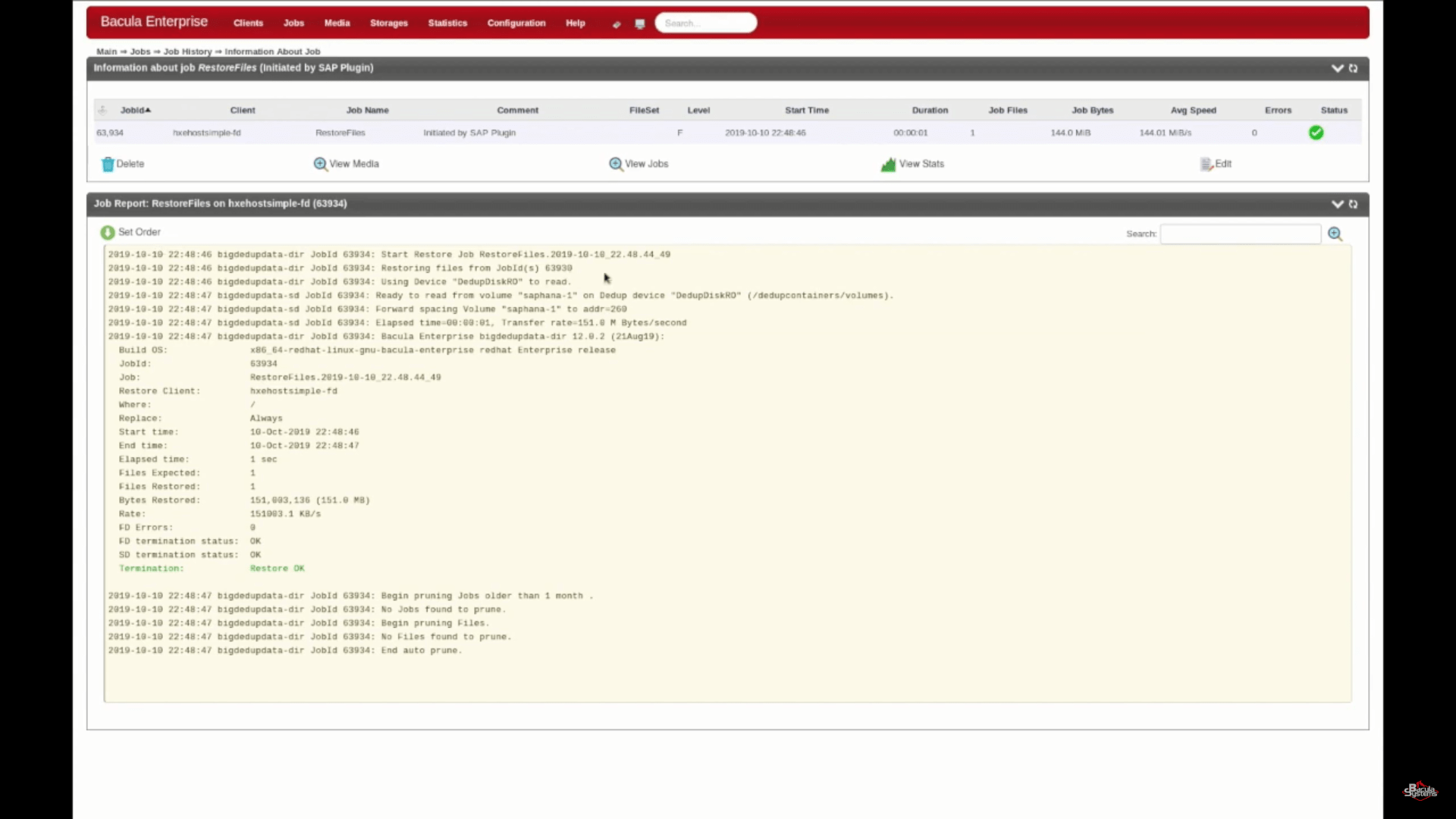Open the Storages menu
This screenshot has height=819, width=1456.
click(388, 23)
